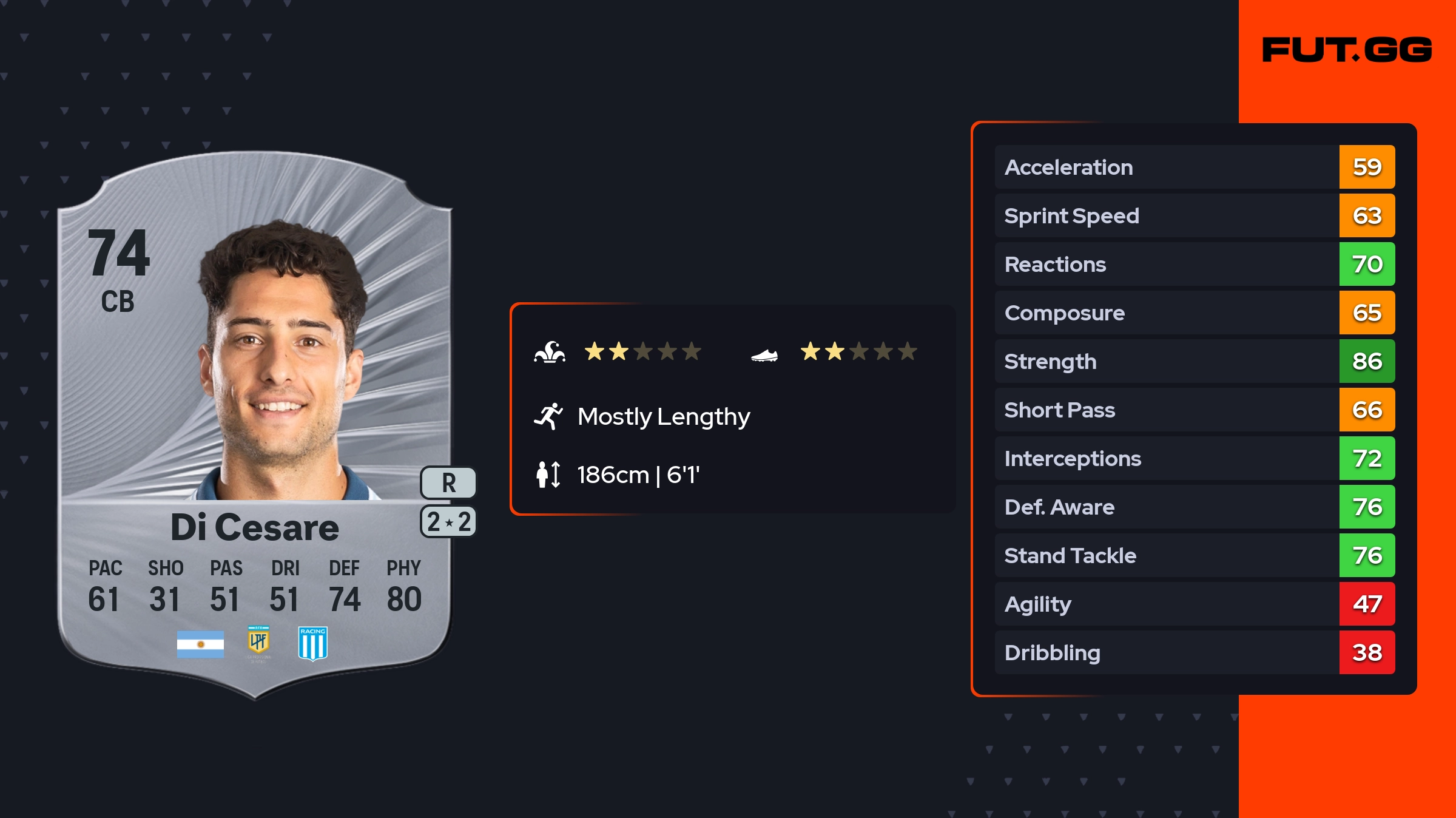Click the Mostly Lengthy label
The height and width of the screenshot is (818, 1456).
(664, 416)
